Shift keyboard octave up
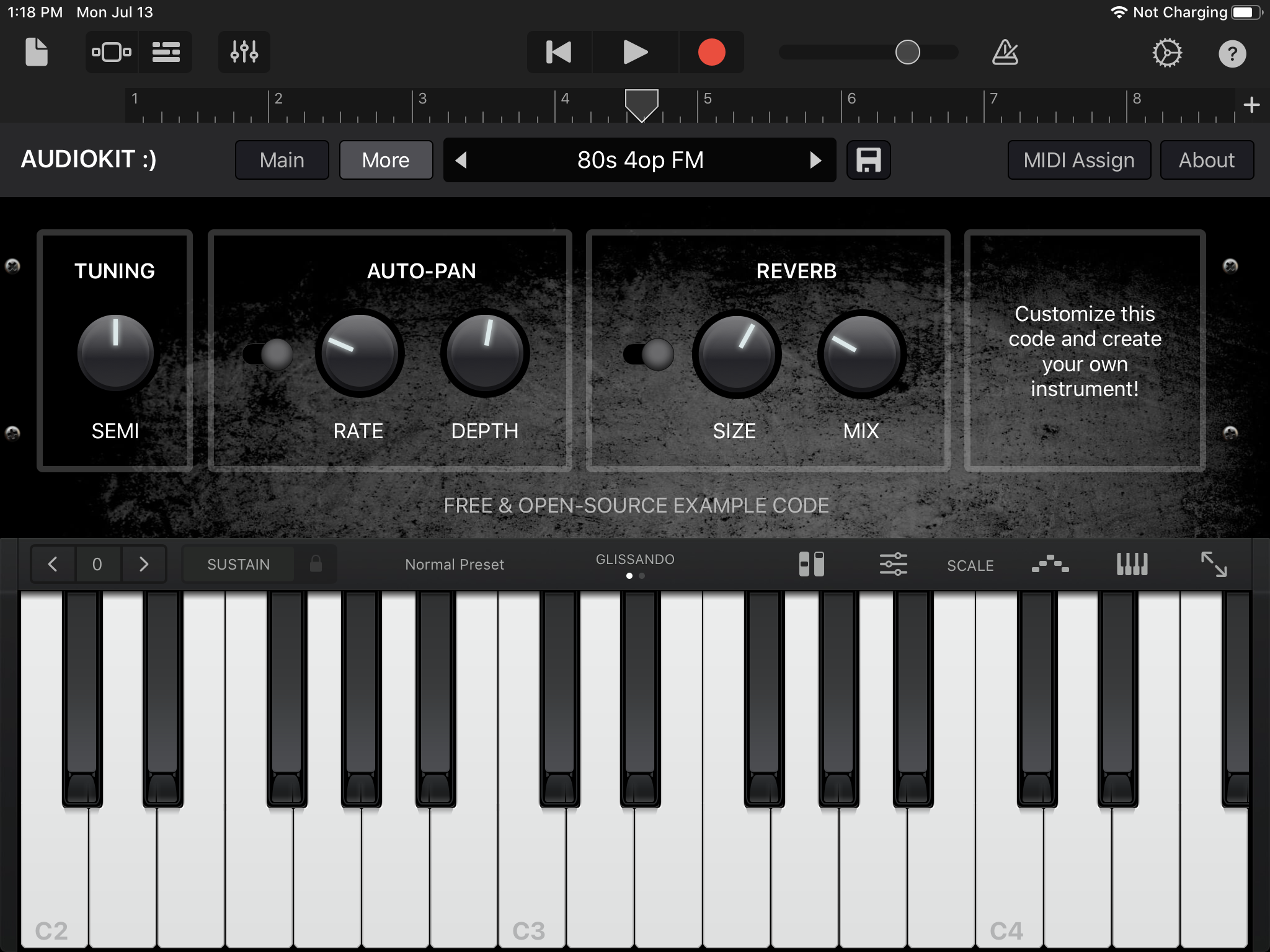The height and width of the screenshot is (952, 1270). [x=144, y=564]
